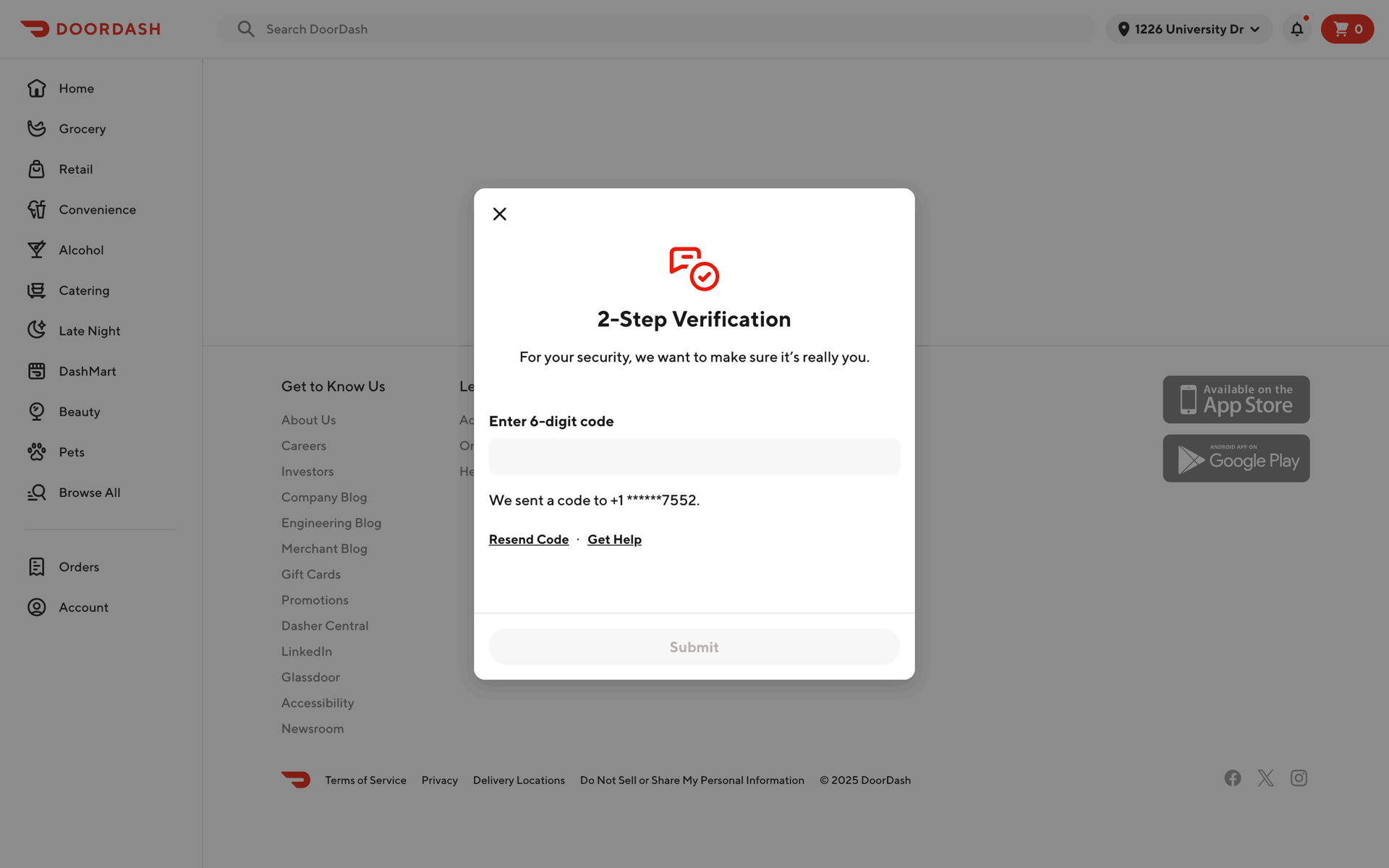
Task: Expand the 1226 University Dr address dropdown
Action: coord(1189,29)
